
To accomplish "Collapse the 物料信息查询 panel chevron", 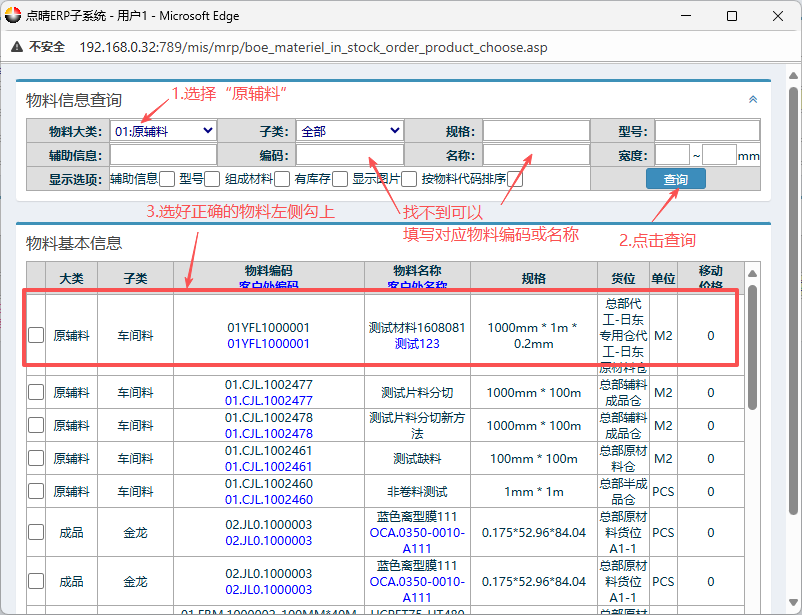I will (x=753, y=99).
